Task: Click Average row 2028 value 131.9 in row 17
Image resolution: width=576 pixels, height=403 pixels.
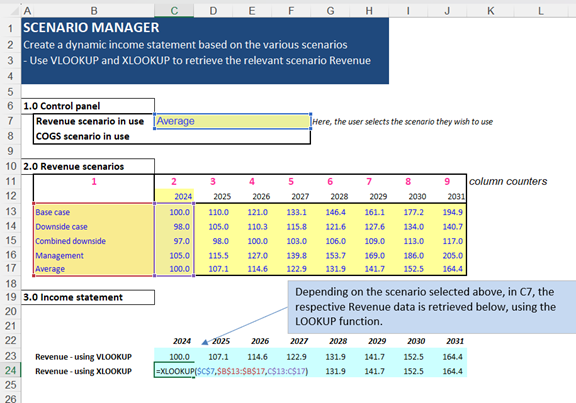Action: click(x=335, y=269)
